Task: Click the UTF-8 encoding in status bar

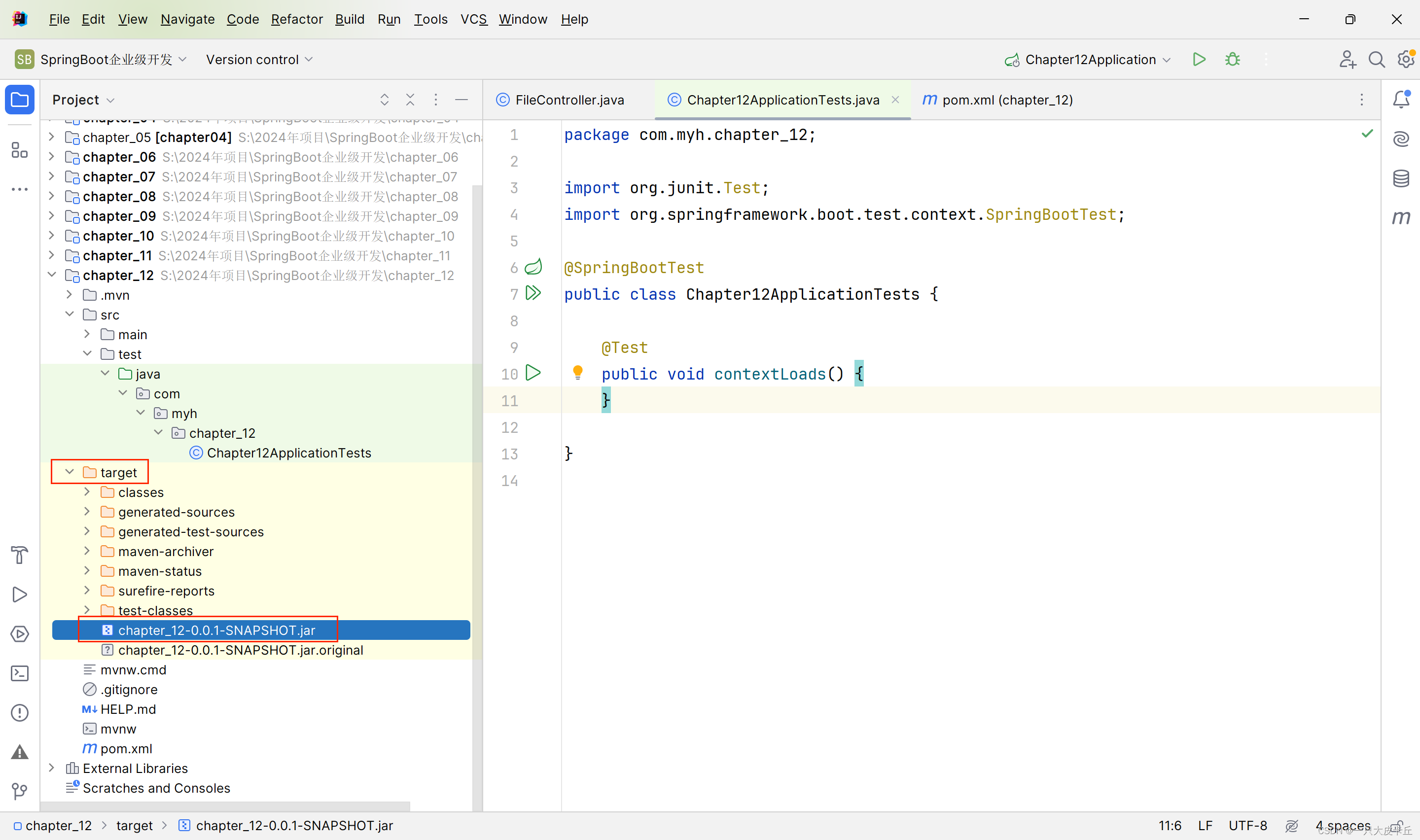Action: [x=1247, y=825]
